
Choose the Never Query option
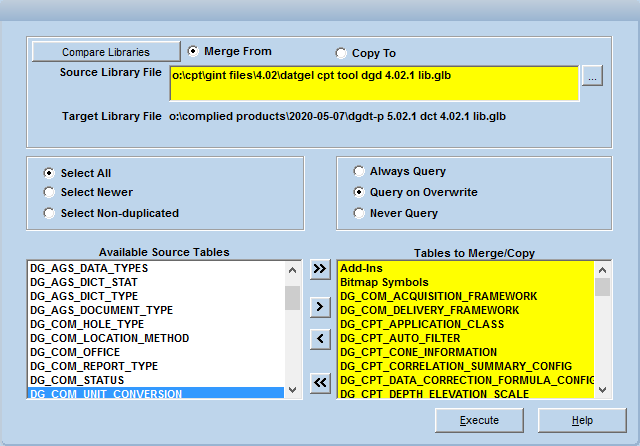[358, 213]
